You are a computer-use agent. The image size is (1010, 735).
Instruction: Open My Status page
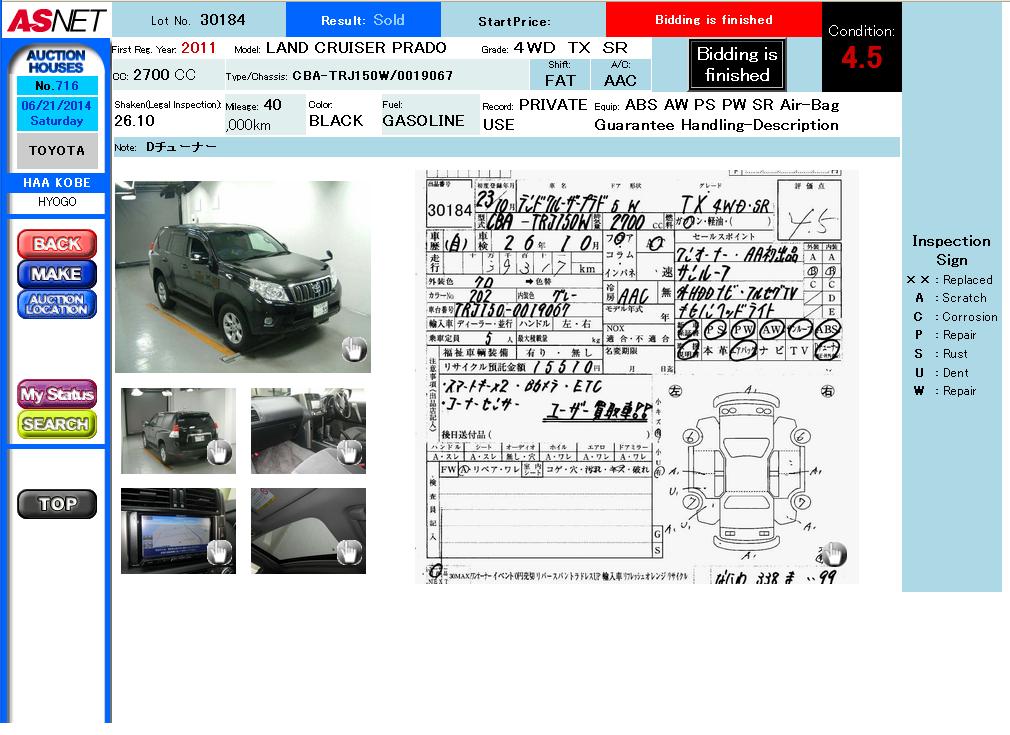pos(57,394)
